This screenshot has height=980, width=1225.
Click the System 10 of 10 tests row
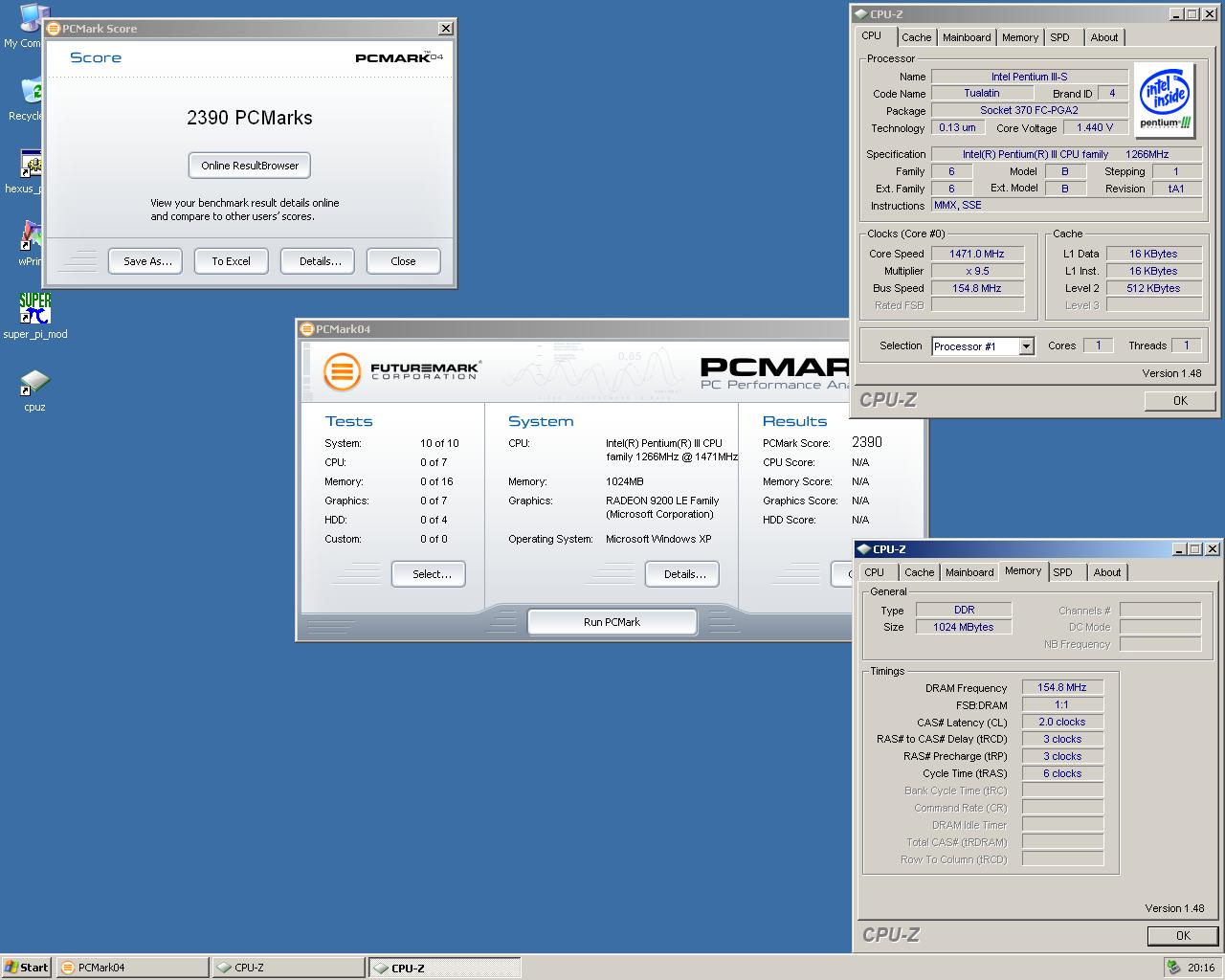(x=391, y=443)
